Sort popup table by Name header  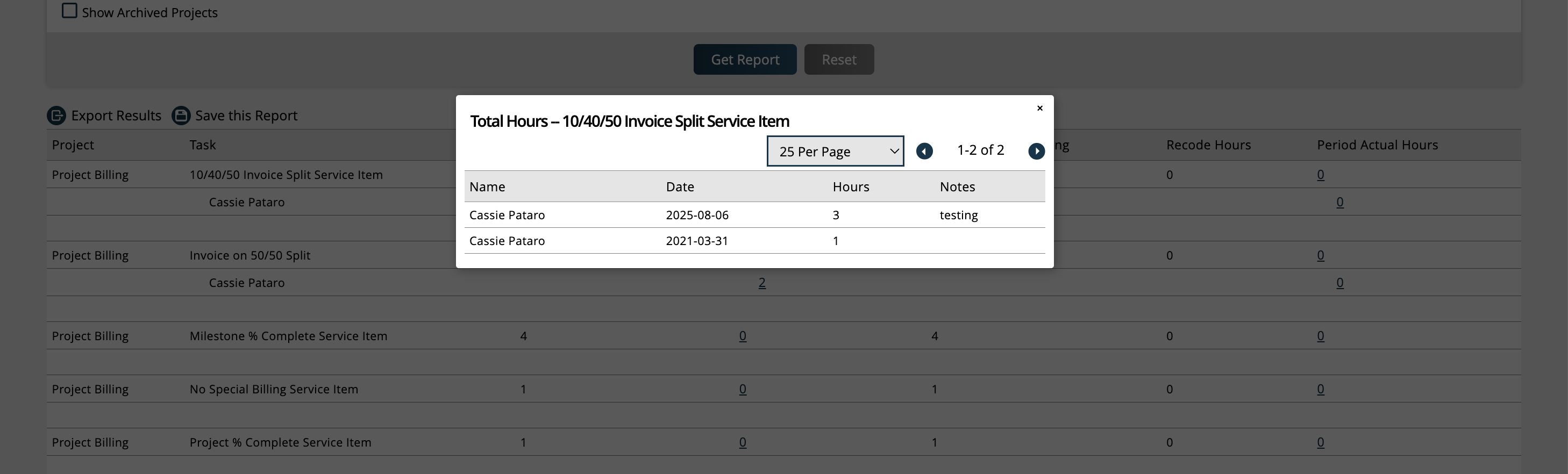click(487, 187)
